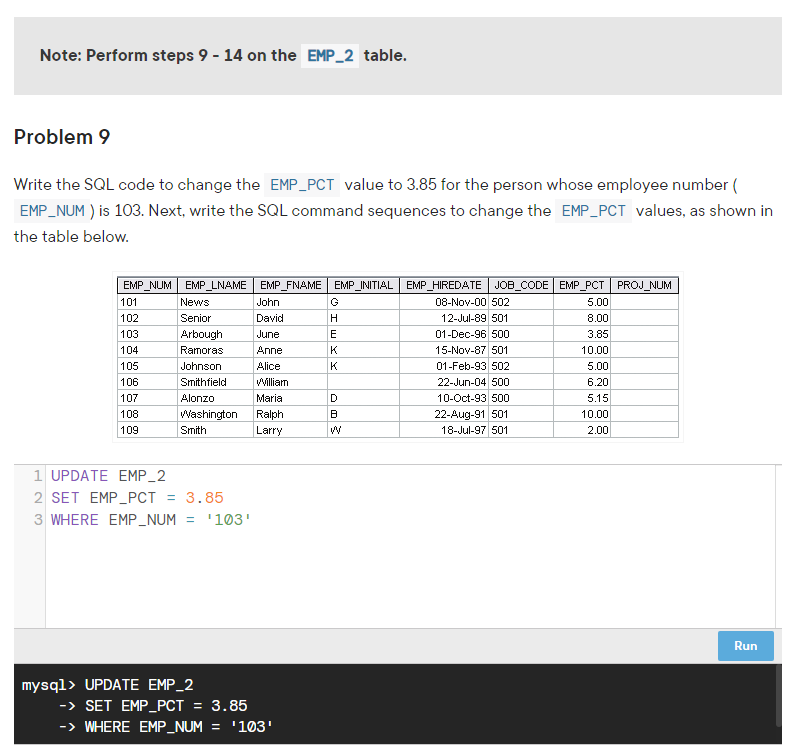
Task: Click the Arbough row in the table
Action: [x=398, y=334]
